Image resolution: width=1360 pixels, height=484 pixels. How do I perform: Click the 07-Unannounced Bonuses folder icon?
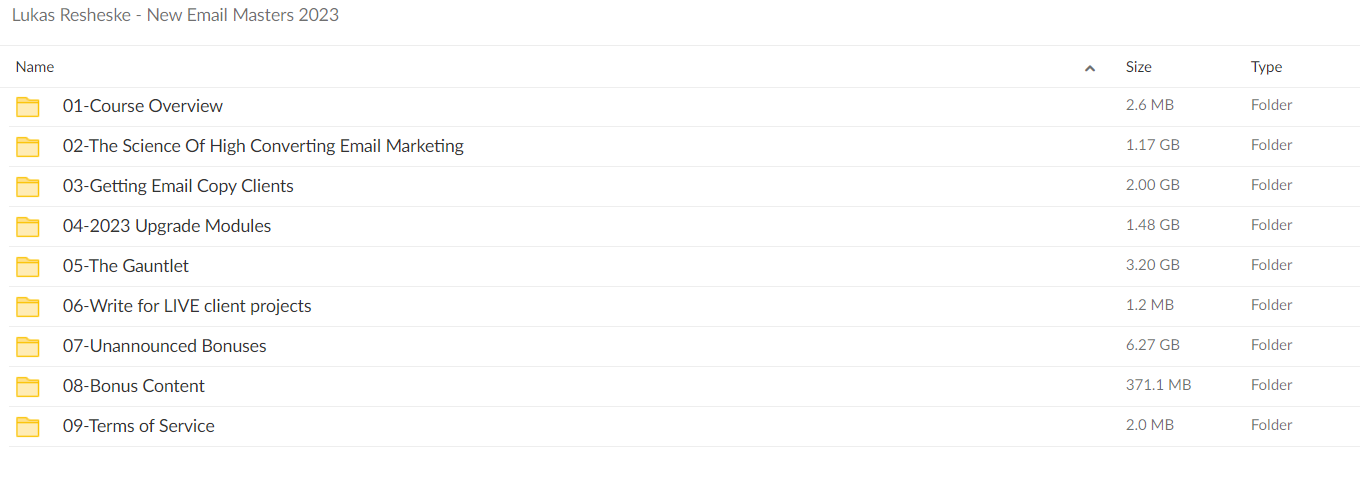click(28, 347)
